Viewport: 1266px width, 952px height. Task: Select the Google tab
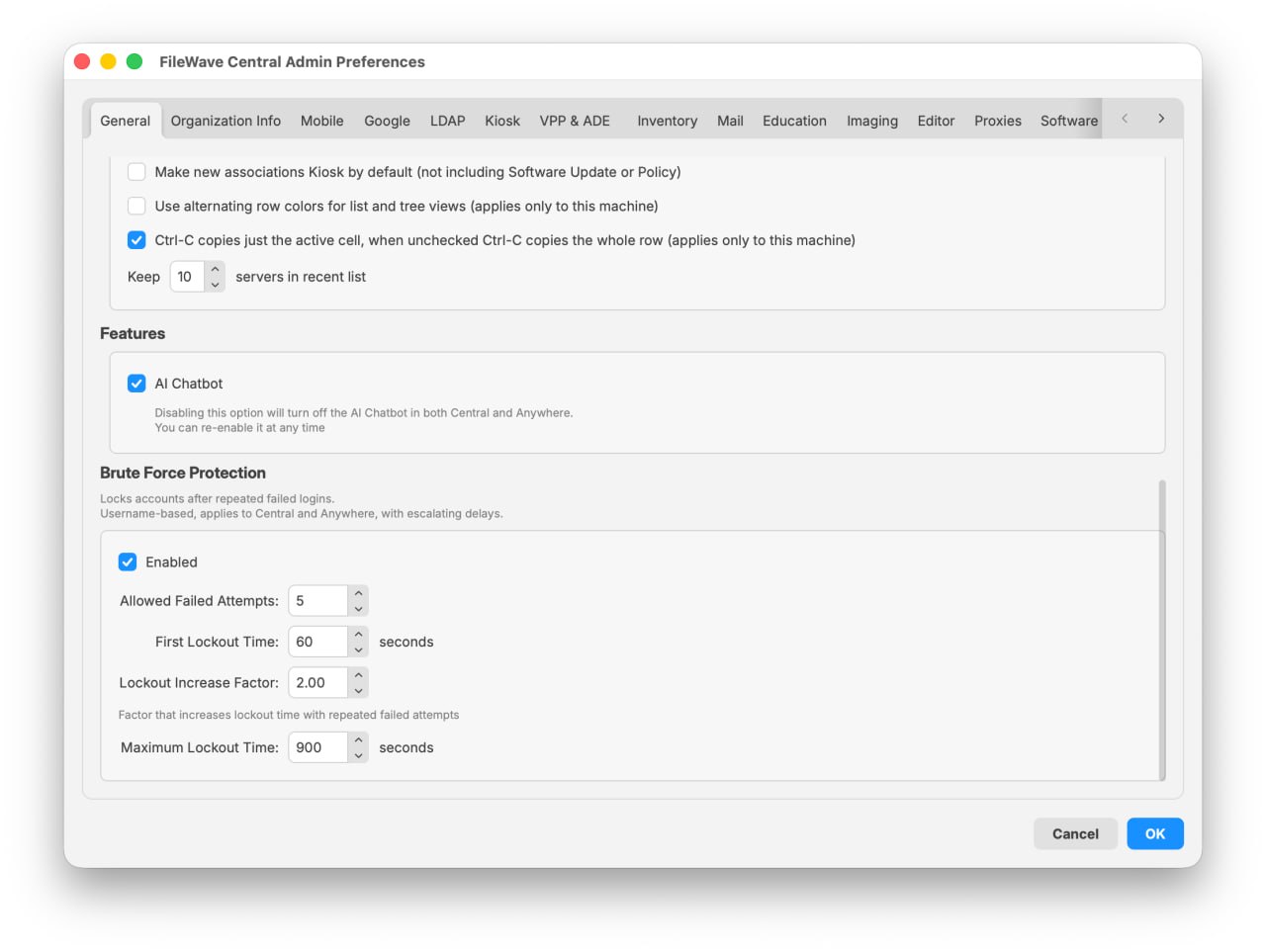tap(387, 121)
